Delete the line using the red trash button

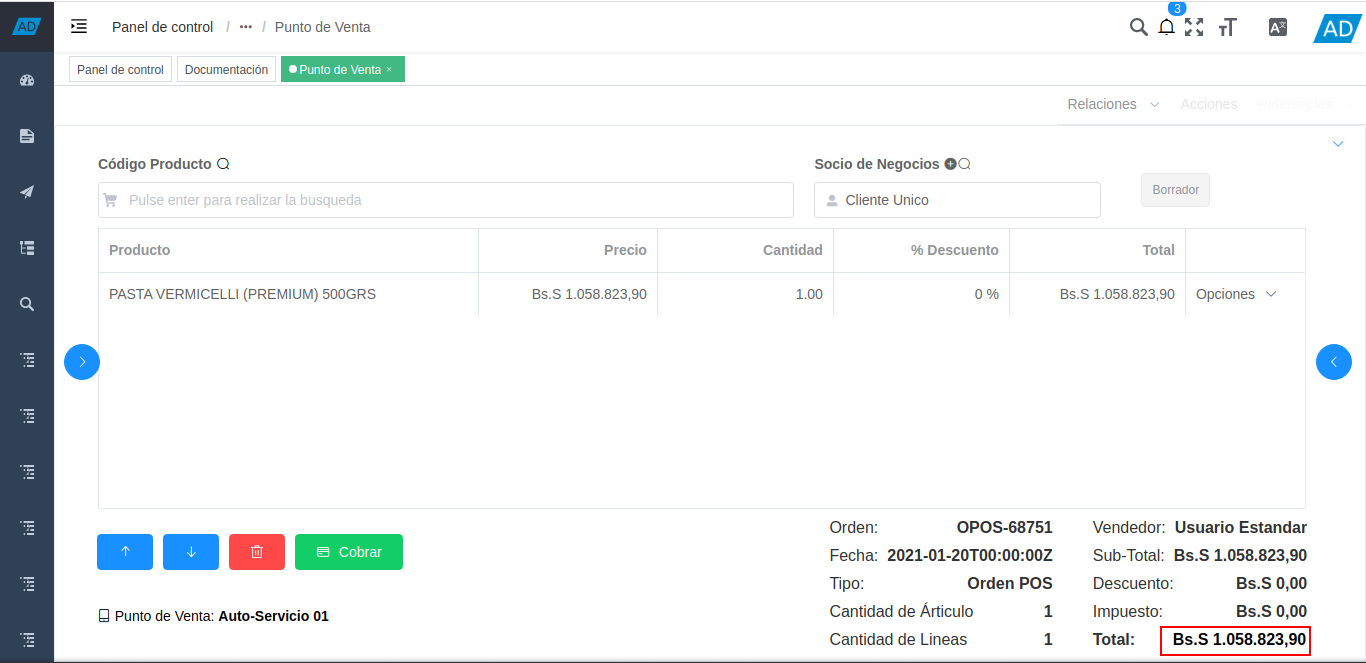[x=256, y=551]
